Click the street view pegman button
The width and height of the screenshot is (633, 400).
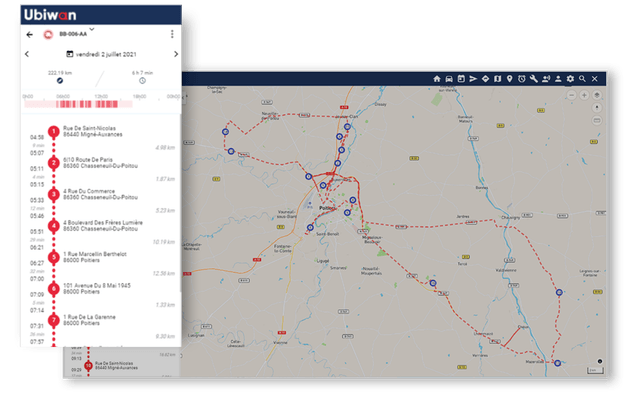[x=597, y=108]
